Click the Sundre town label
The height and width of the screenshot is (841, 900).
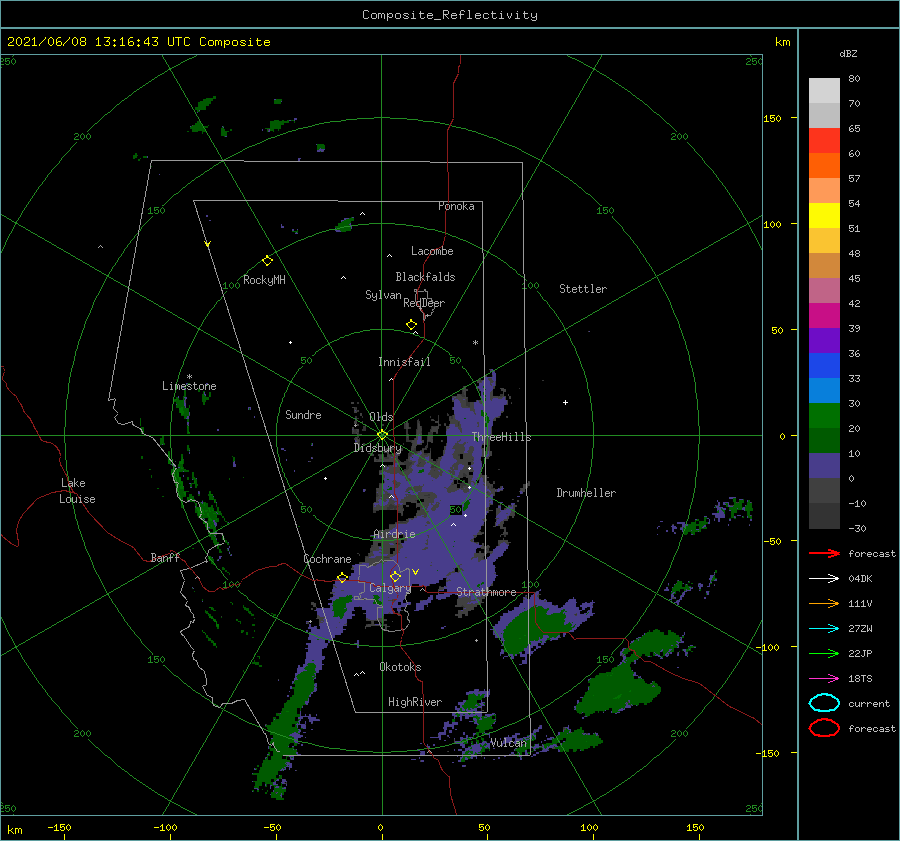[x=303, y=414]
